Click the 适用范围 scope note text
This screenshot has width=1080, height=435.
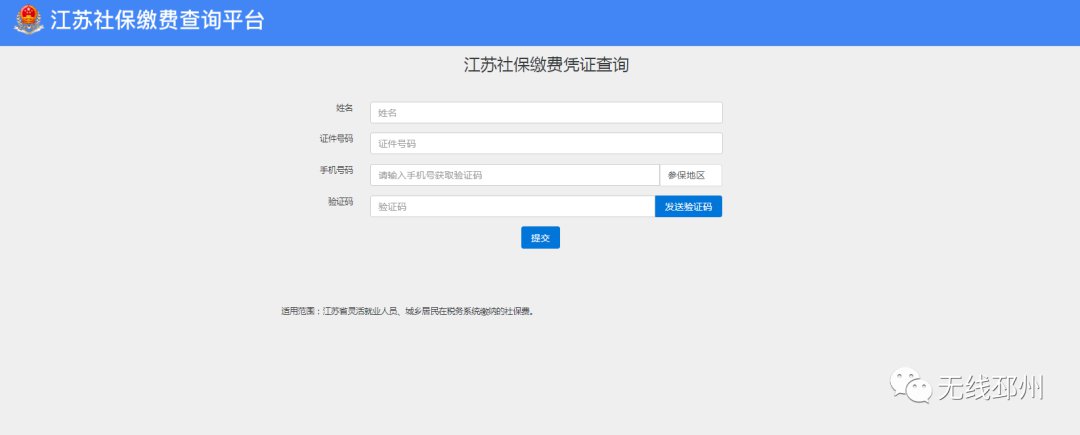pyautogui.click(x=407, y=311)
